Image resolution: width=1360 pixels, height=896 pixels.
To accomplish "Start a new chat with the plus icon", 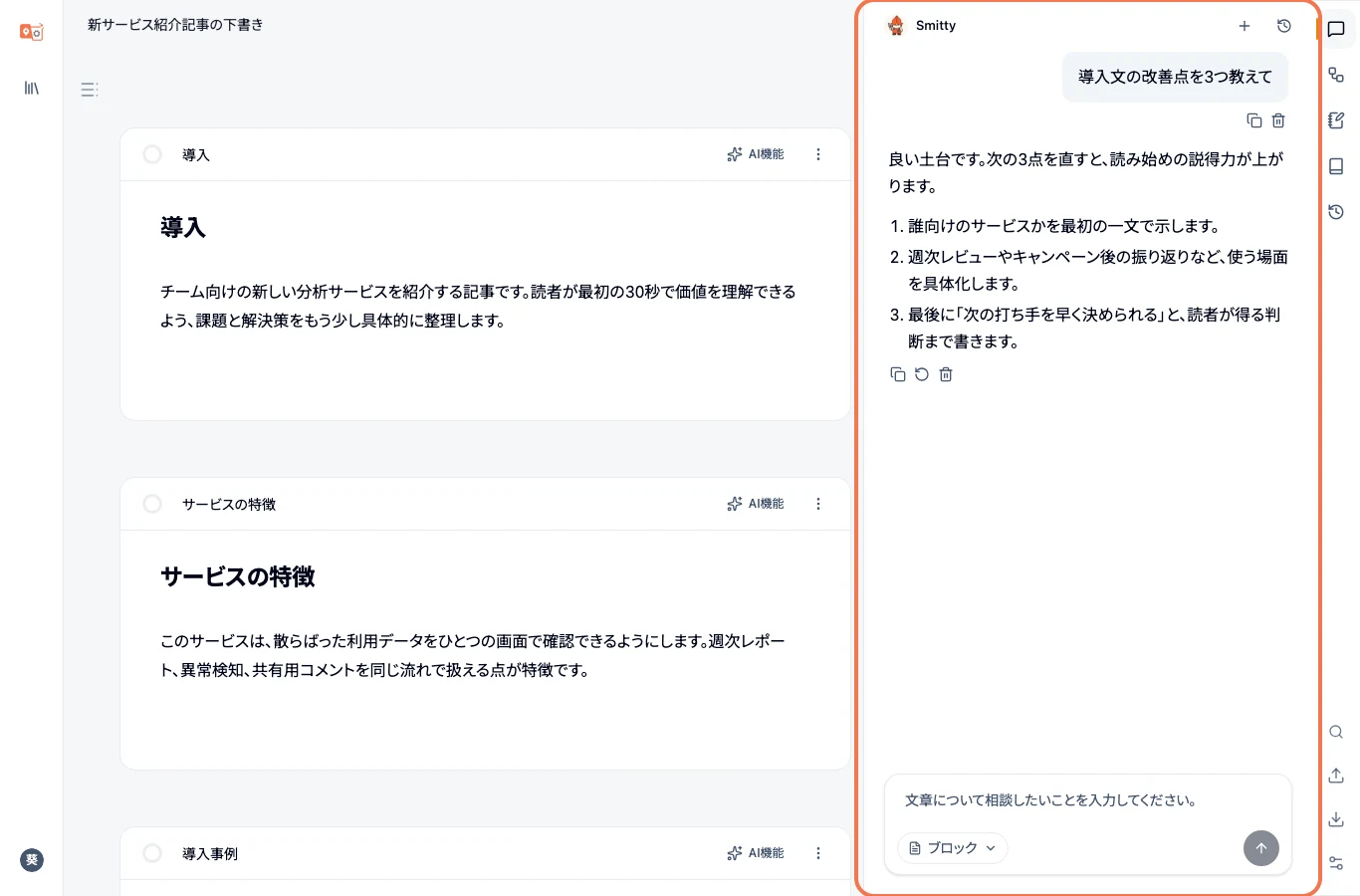I will [1245, 26].
